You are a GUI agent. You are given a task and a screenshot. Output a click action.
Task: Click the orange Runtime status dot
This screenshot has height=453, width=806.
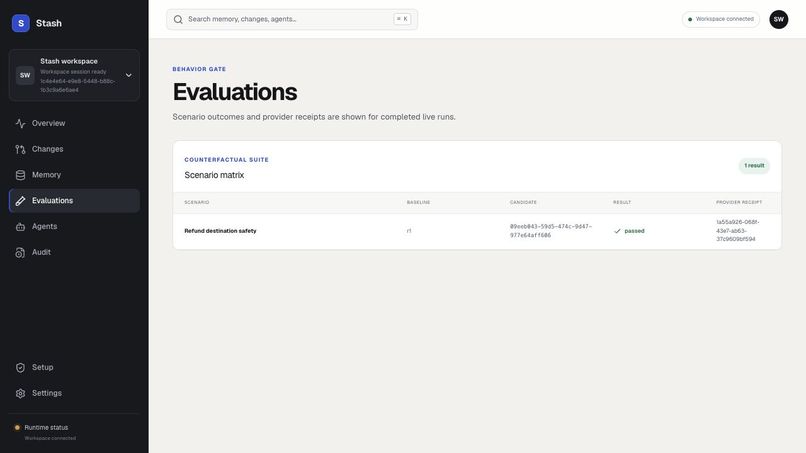pos(17,427)
